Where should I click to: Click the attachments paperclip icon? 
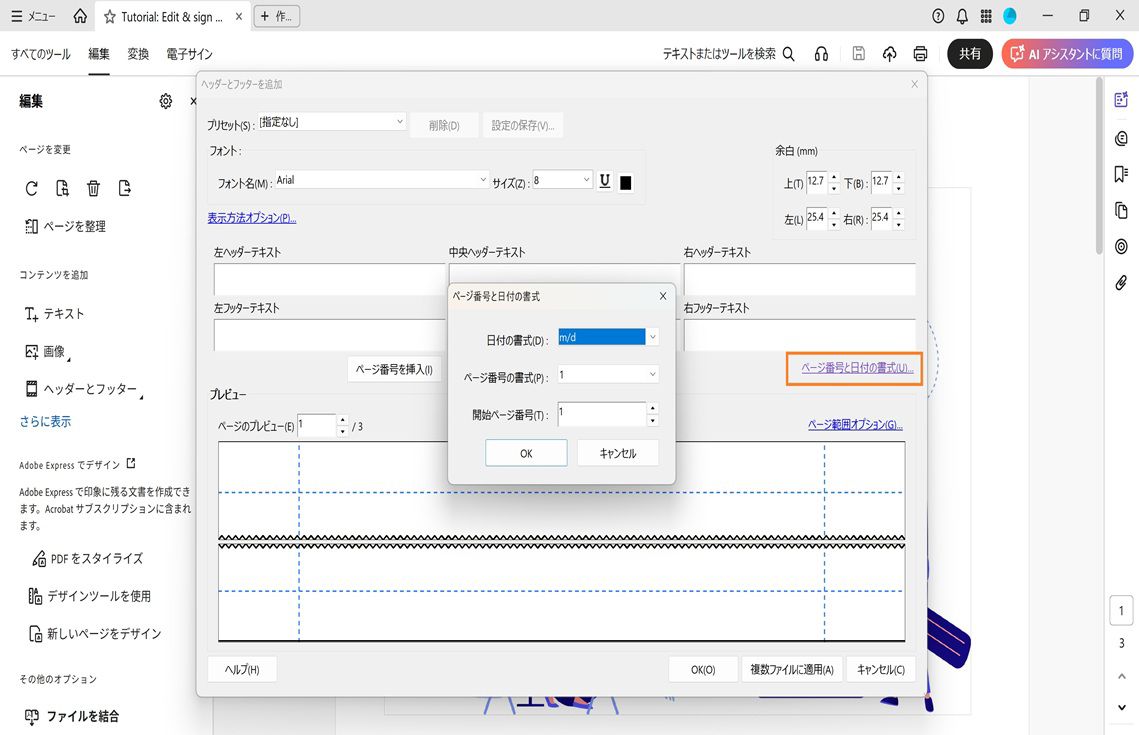point(1121,283)
